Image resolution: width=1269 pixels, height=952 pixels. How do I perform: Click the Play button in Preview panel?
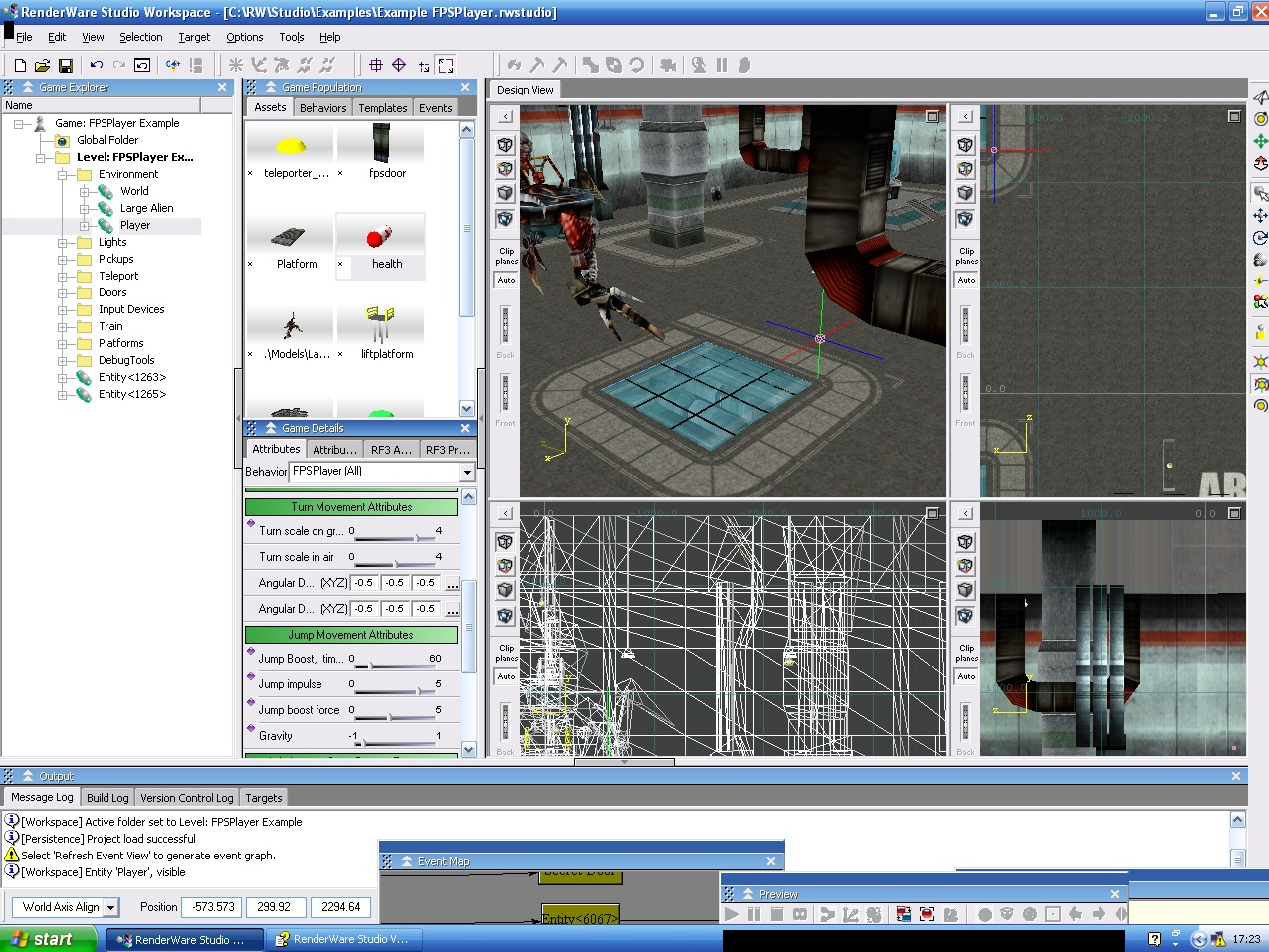pos(732,914)
